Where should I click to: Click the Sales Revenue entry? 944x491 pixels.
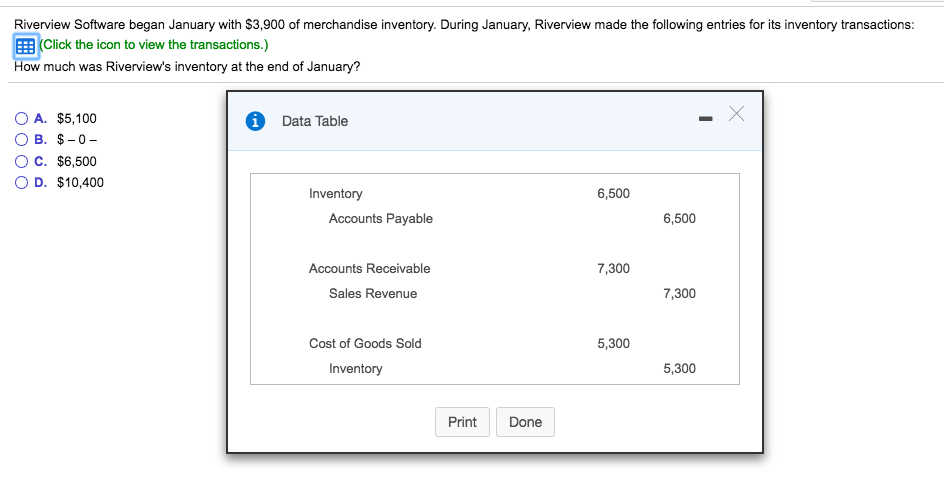tap(373, 294)
